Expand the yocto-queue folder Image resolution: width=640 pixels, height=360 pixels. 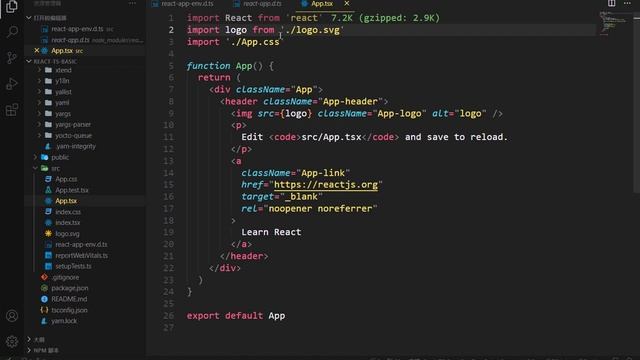click(x=73, y=135)
